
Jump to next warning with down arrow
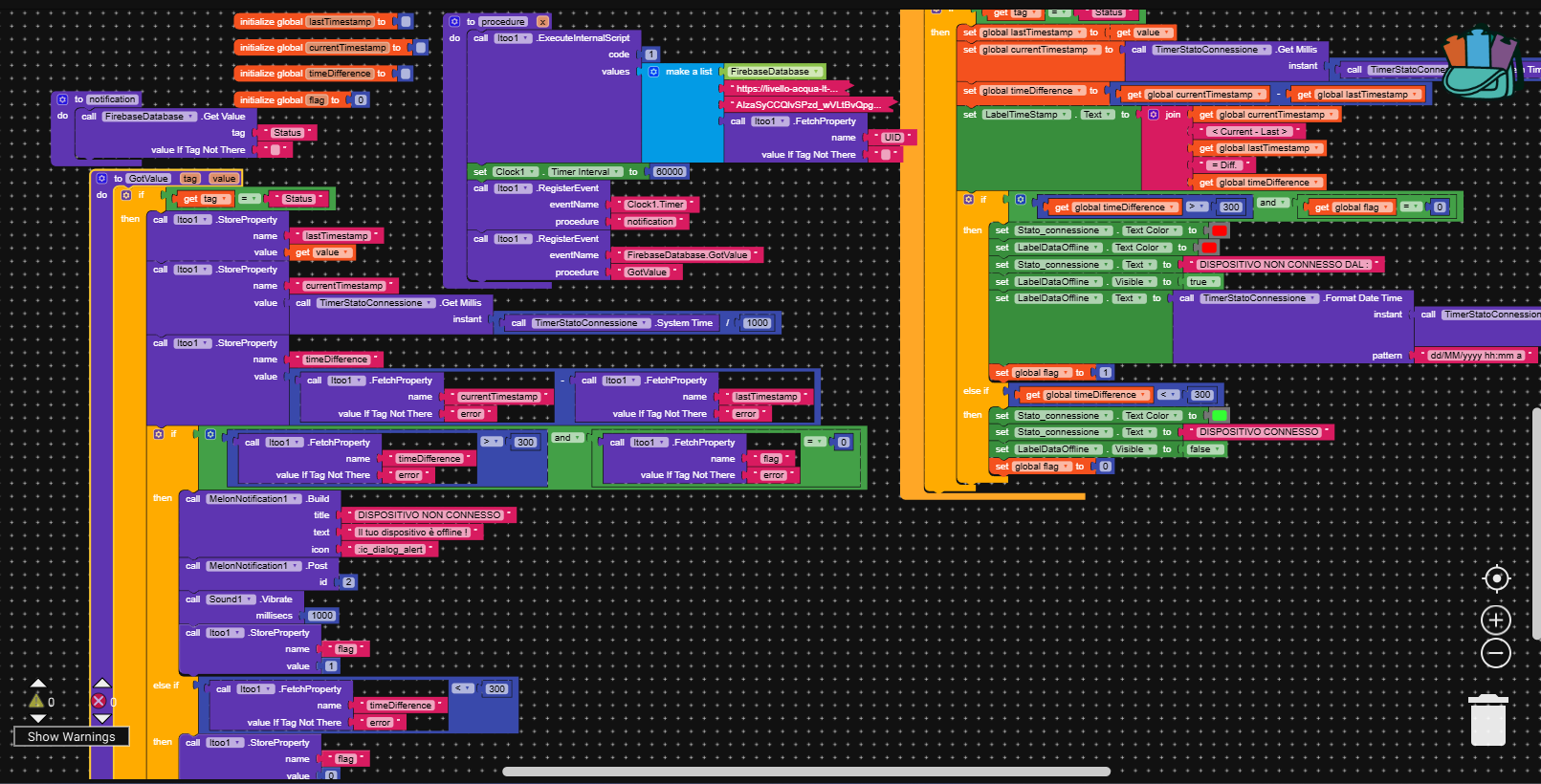(38, 718)
